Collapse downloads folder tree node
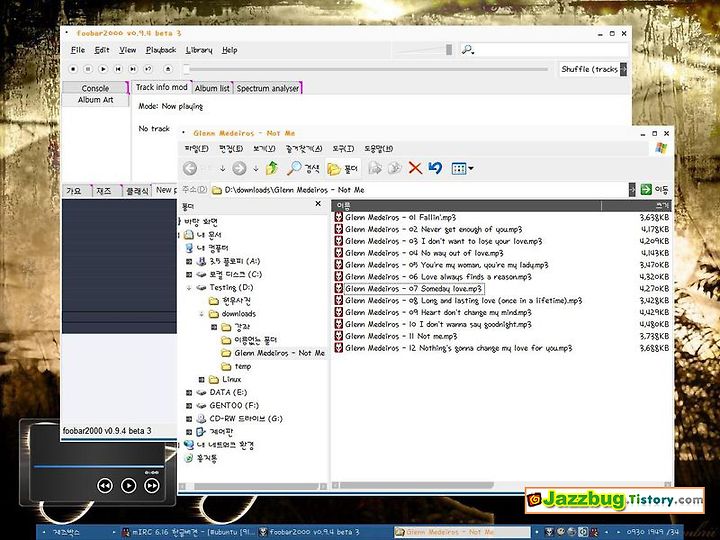Image resolution: width=720 pixels, height=540 pixels. 202,314
